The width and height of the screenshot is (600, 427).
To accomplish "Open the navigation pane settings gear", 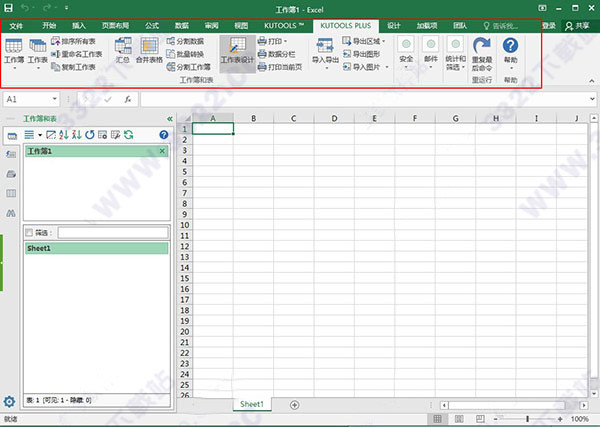I will point(9,402).
